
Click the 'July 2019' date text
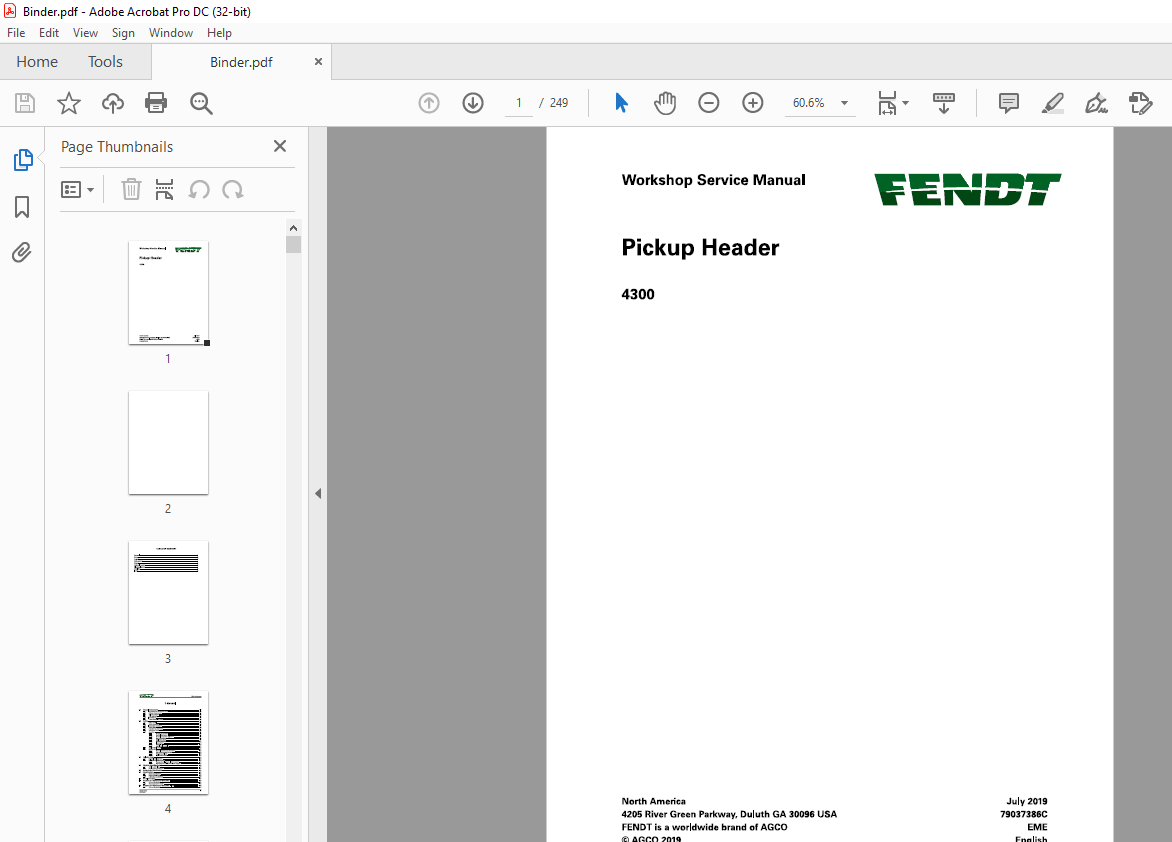[1026, 801]
